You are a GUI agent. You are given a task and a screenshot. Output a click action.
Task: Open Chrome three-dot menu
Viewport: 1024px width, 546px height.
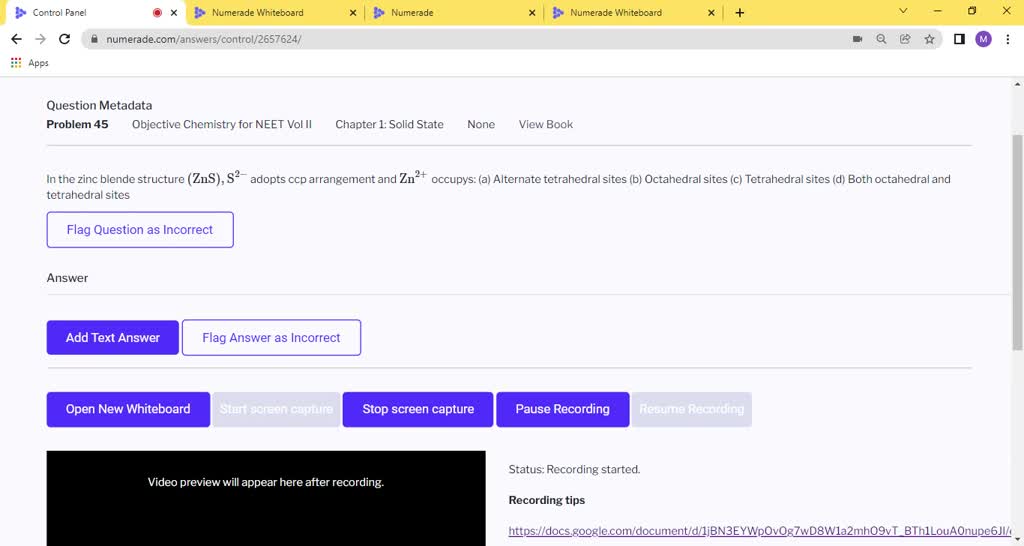(x=1007, y=39)
